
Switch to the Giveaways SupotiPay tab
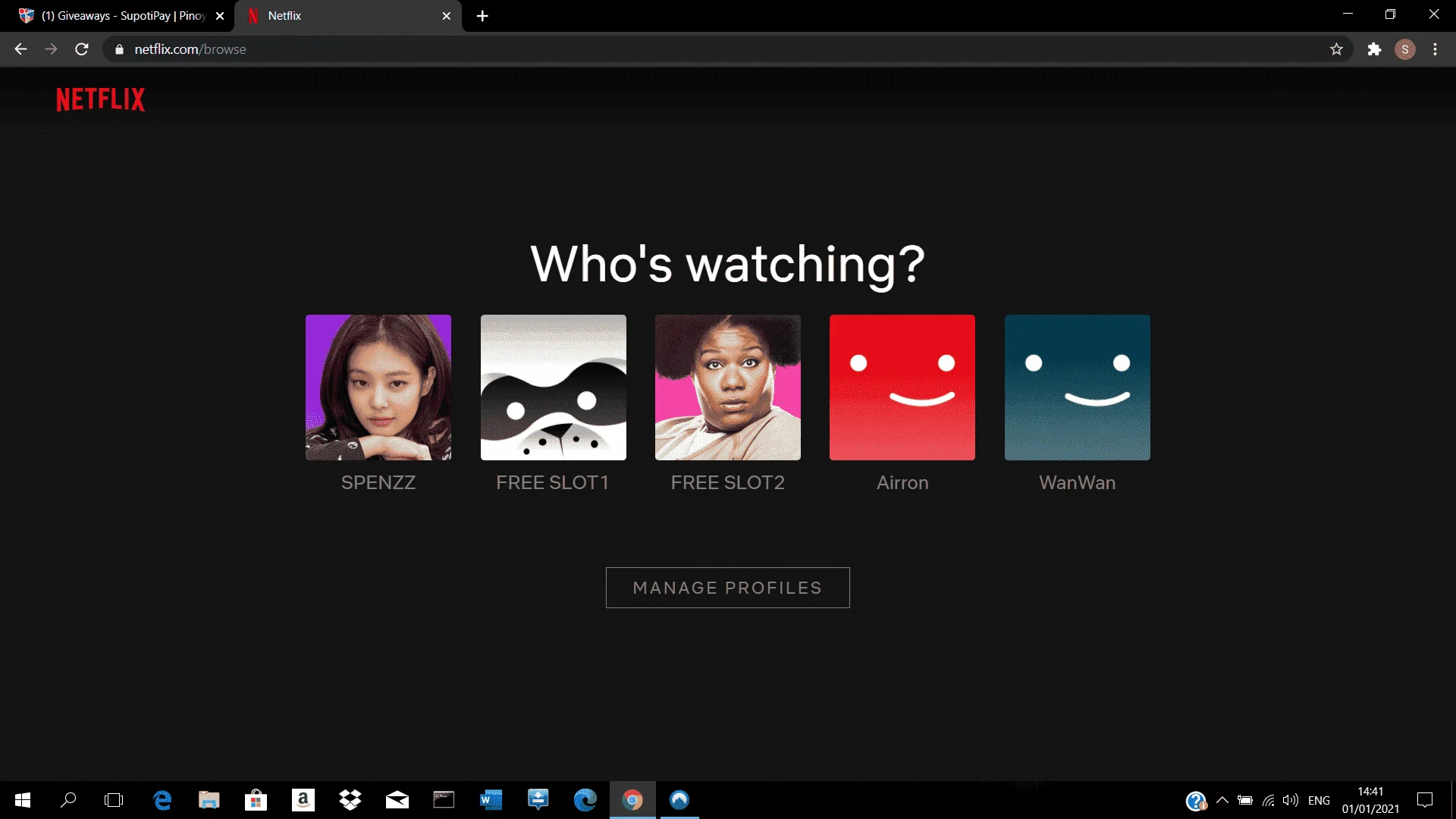coord(121,16)
